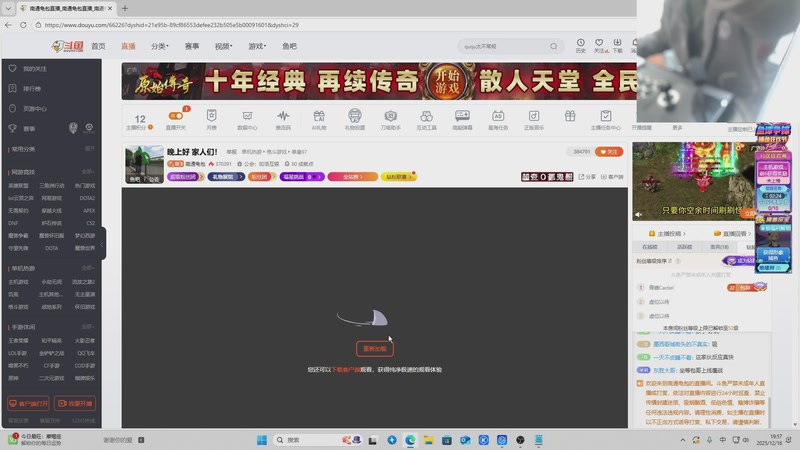This screenshot has height=450, width=800.
Task: Click the search magnifier icon
Action: coord(554,46)
